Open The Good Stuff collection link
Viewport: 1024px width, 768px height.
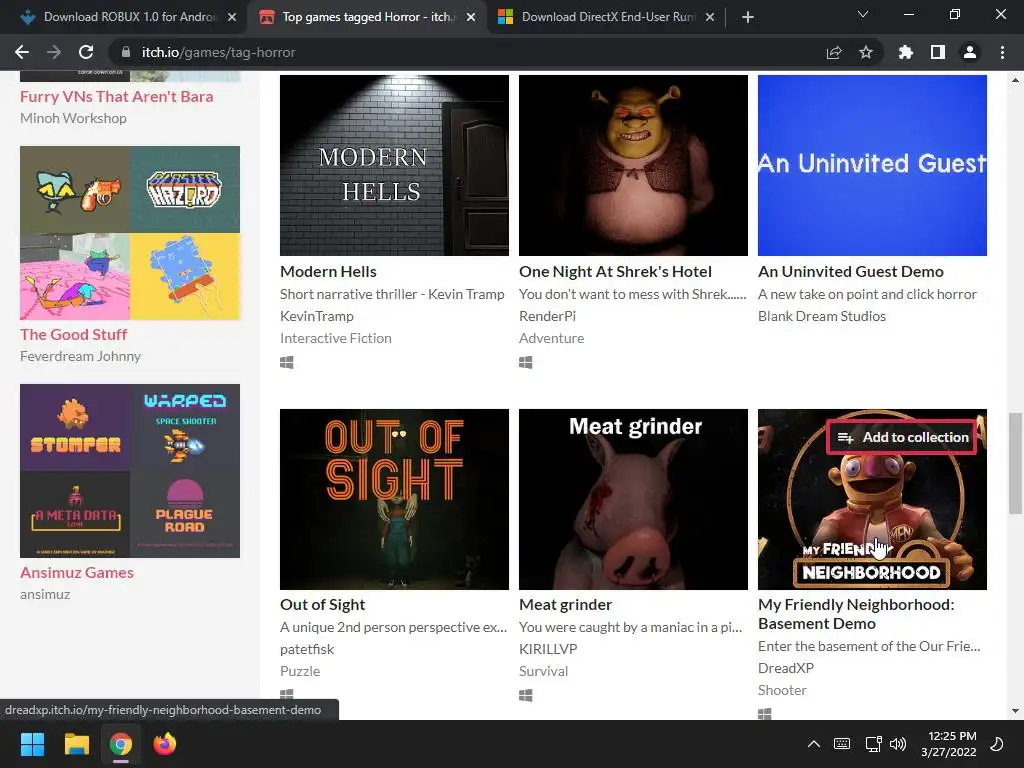click(74, 334)
